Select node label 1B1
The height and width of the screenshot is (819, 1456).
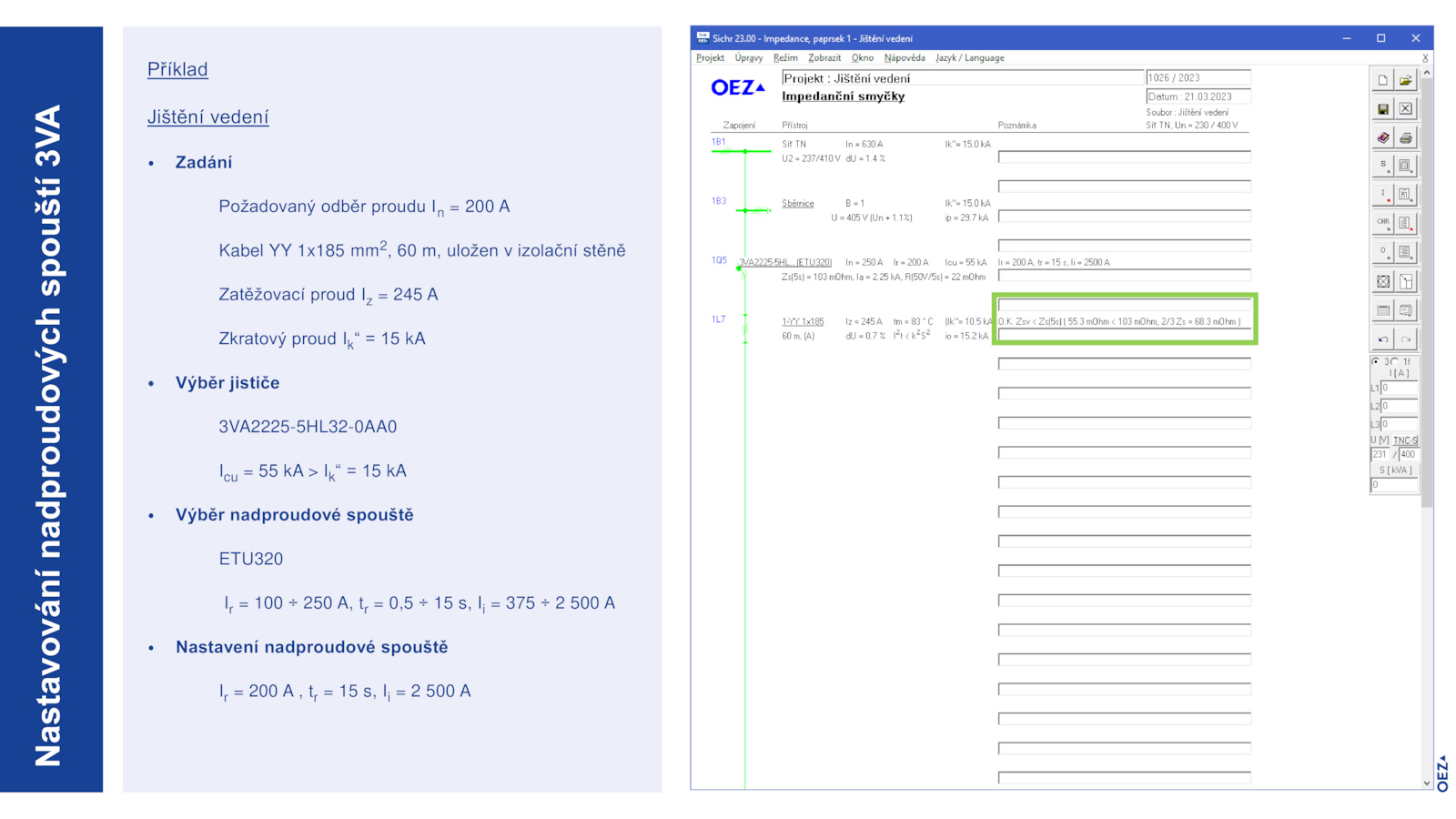(719, 142)
